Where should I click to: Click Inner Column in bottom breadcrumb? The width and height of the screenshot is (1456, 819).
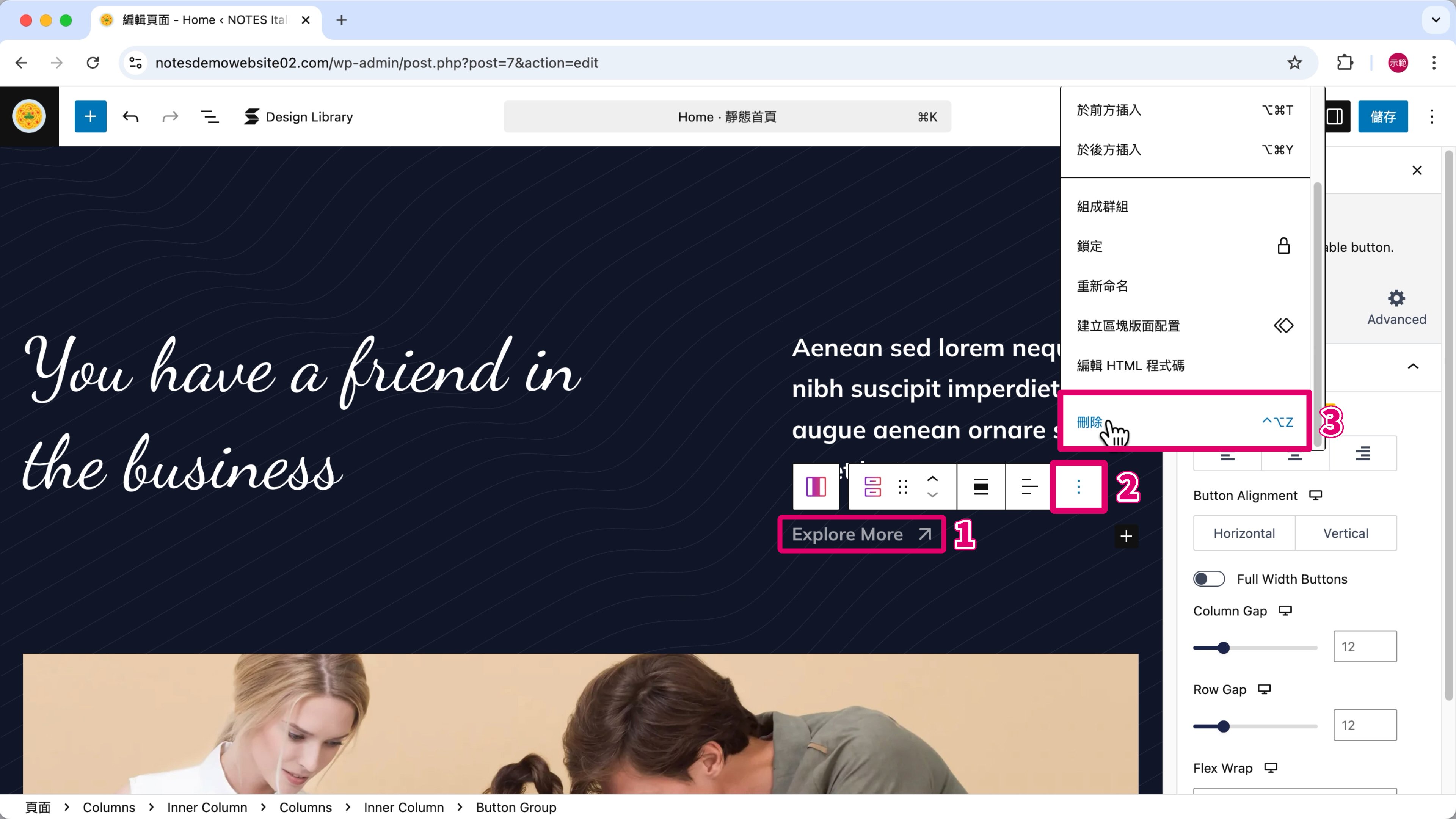pyautogui.click(x=403, y=807)
